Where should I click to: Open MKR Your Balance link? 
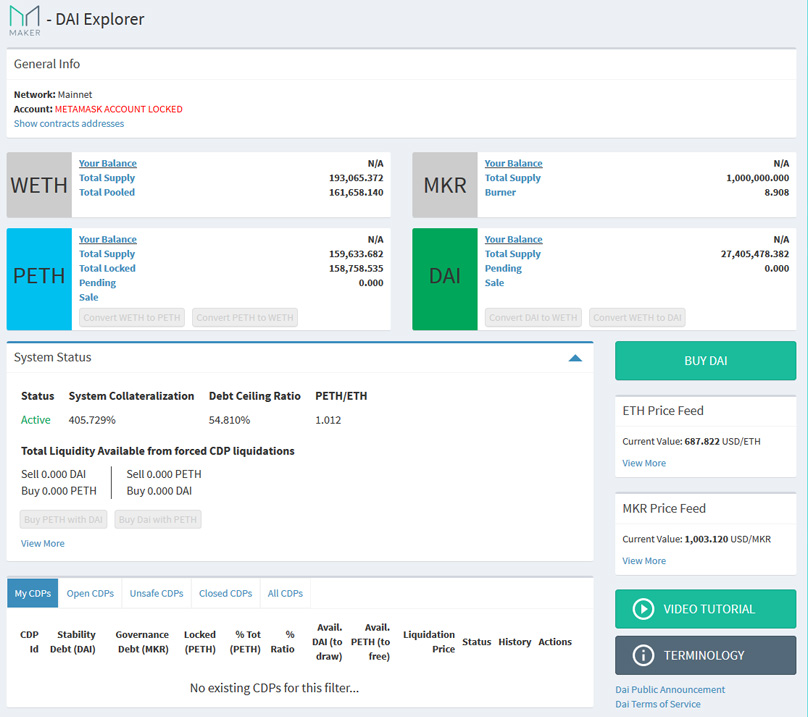513,163
